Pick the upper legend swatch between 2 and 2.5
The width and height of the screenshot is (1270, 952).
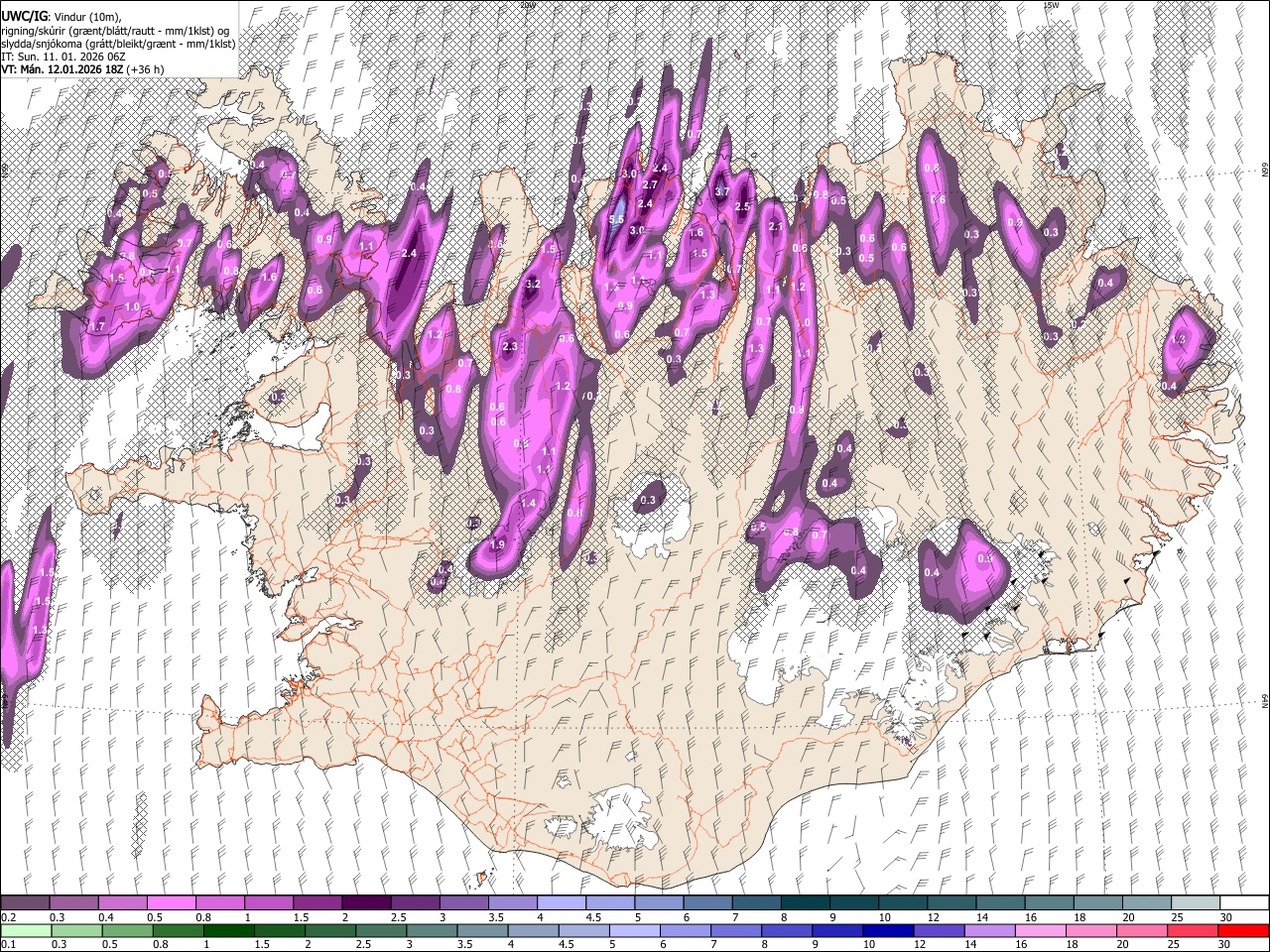pos(366,903)
